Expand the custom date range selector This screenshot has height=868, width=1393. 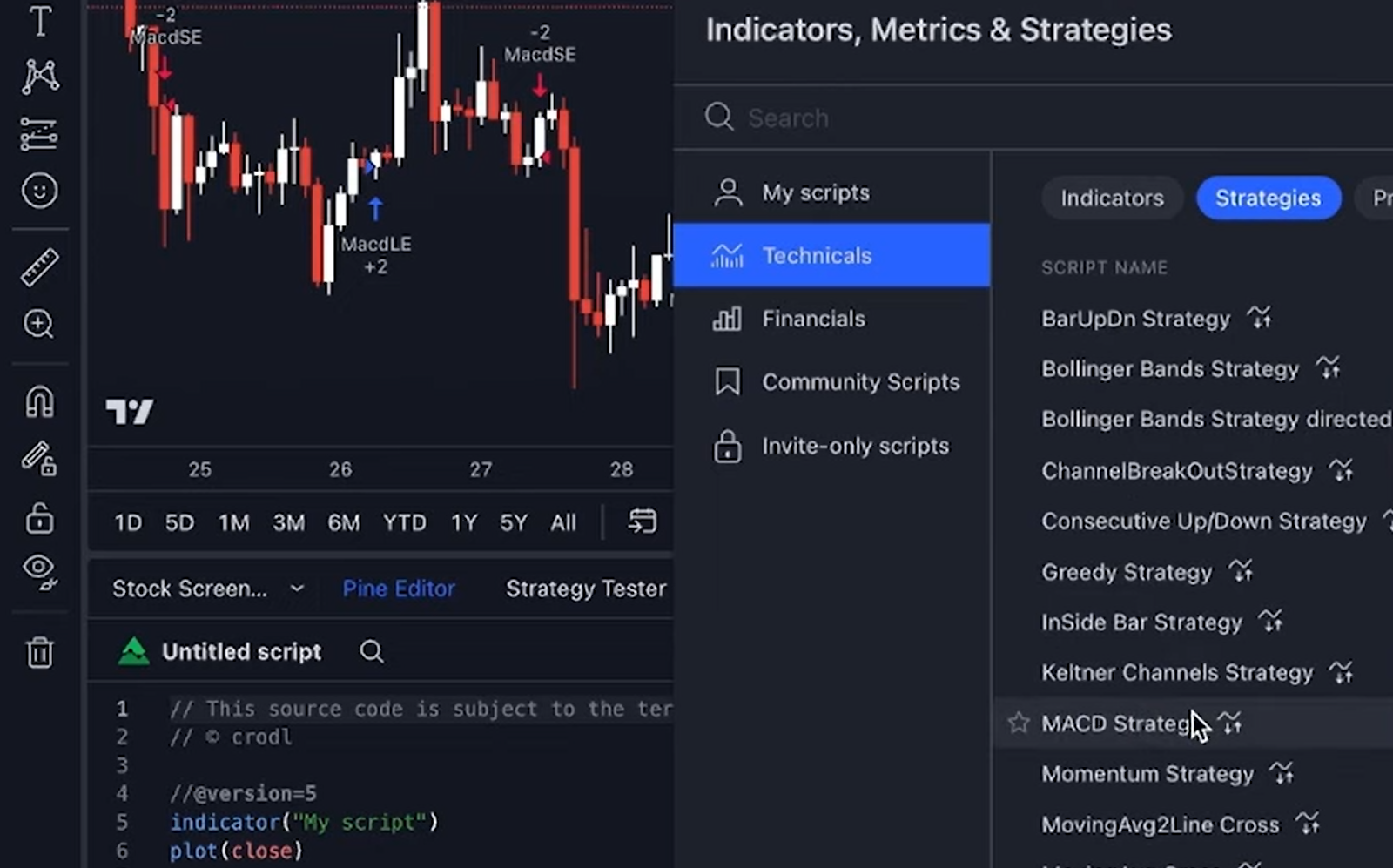coord(643,522)
